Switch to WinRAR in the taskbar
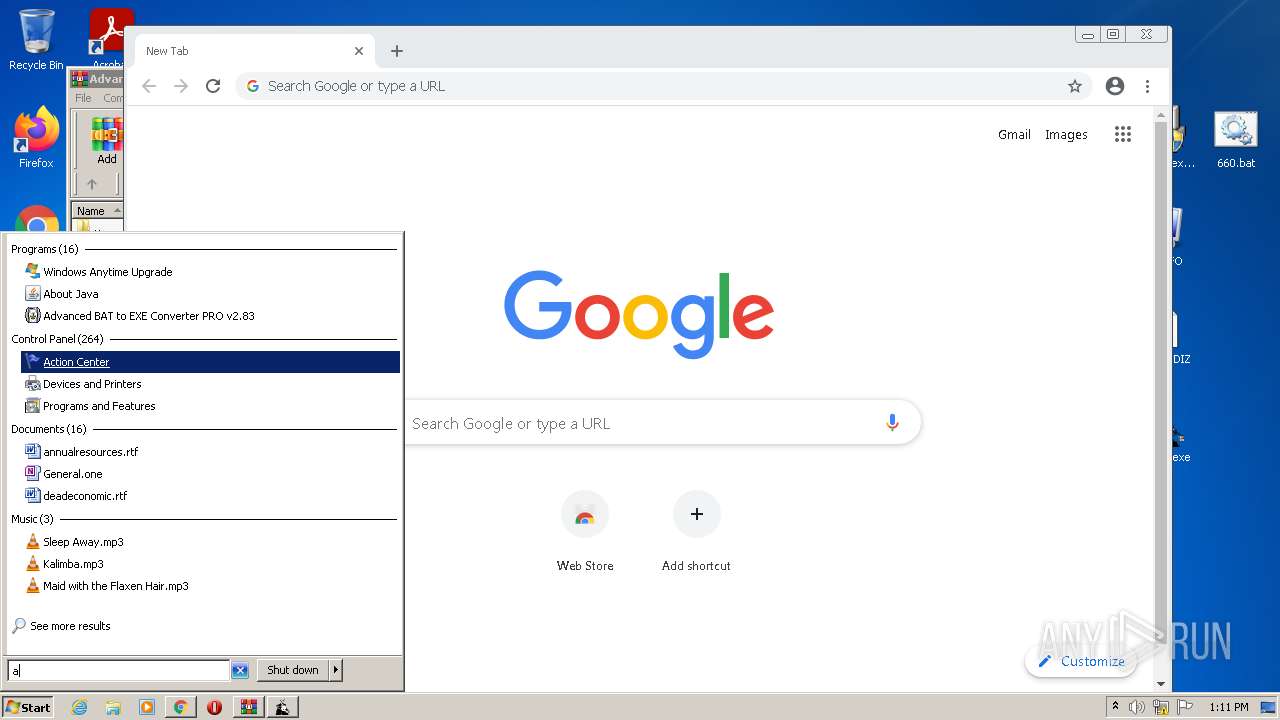This screenshot has width=1280, height=720. pos(248,707)
